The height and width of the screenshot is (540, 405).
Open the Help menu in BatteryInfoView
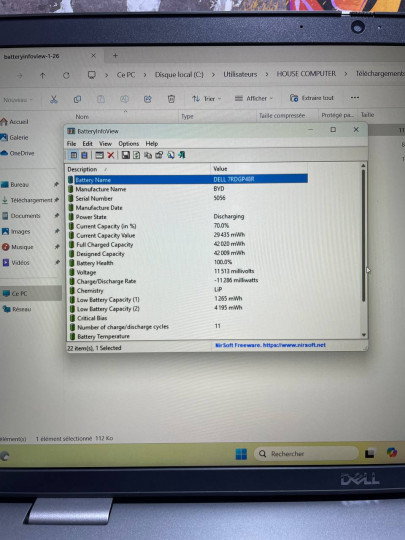[152, 144]
